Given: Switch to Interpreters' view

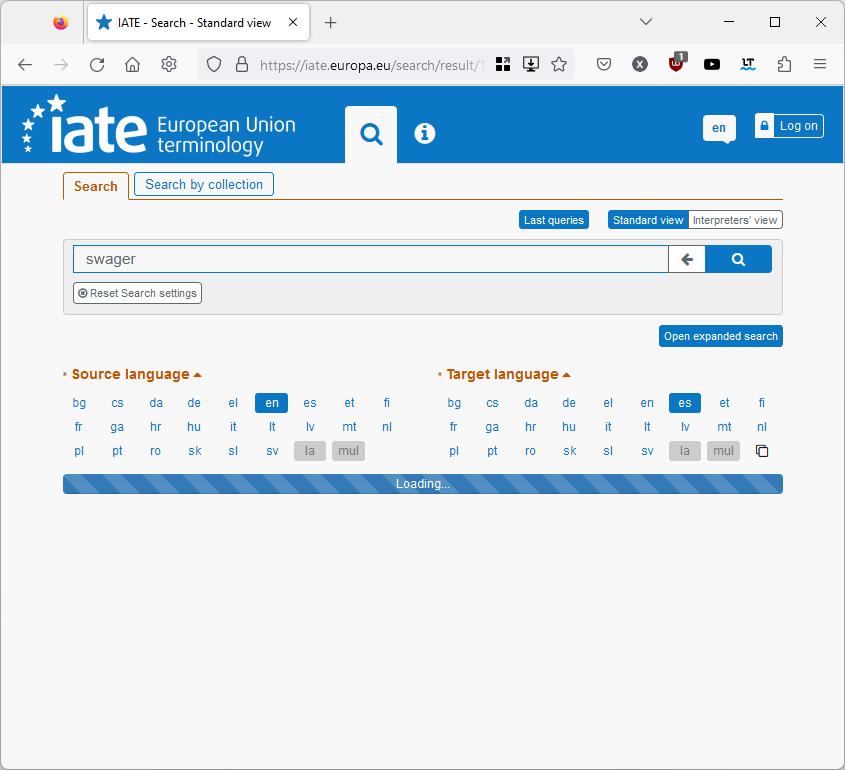Looking at the screenshot, I should coord(735,219).
